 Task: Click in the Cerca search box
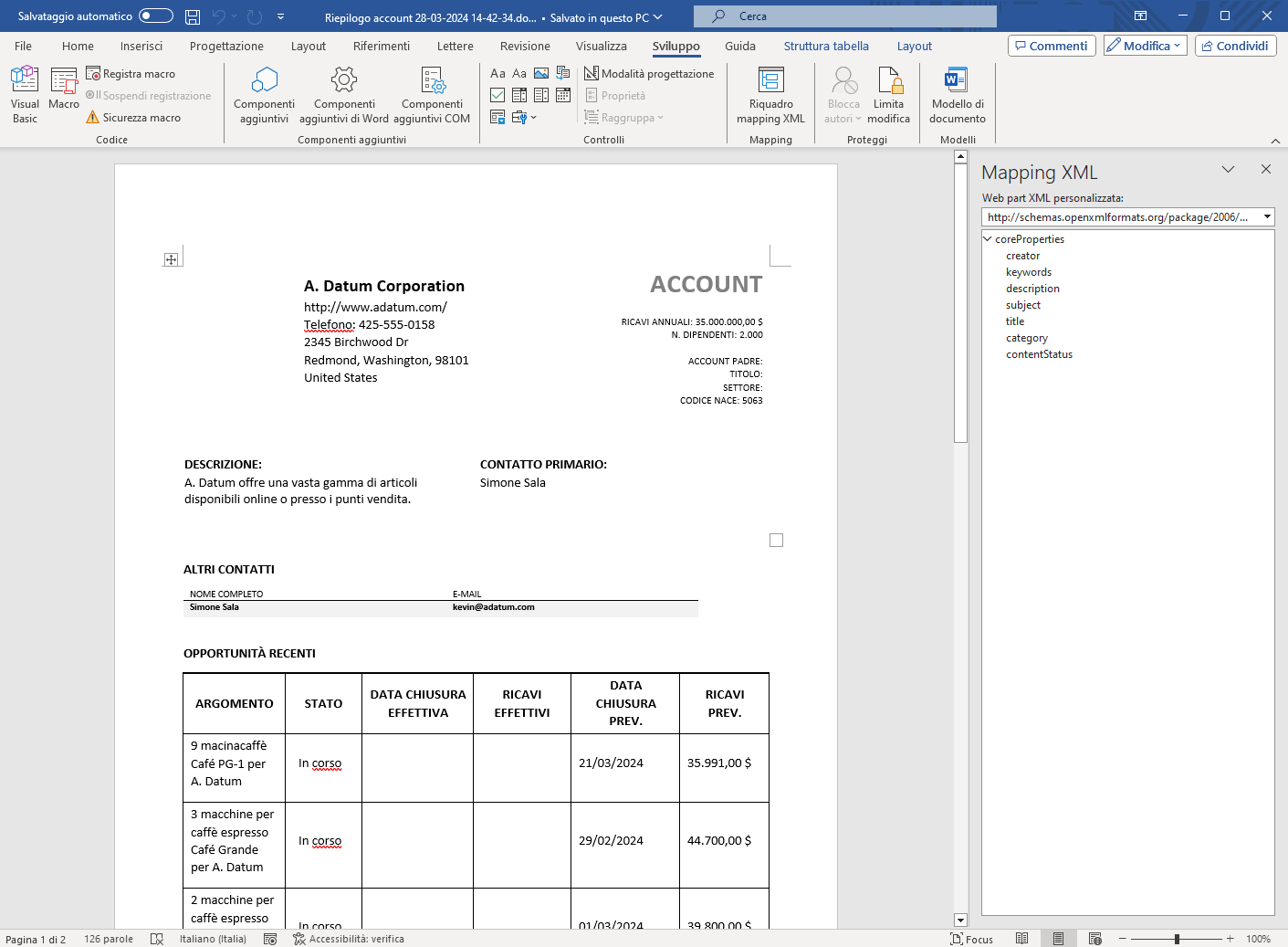[x=844, y=16]
